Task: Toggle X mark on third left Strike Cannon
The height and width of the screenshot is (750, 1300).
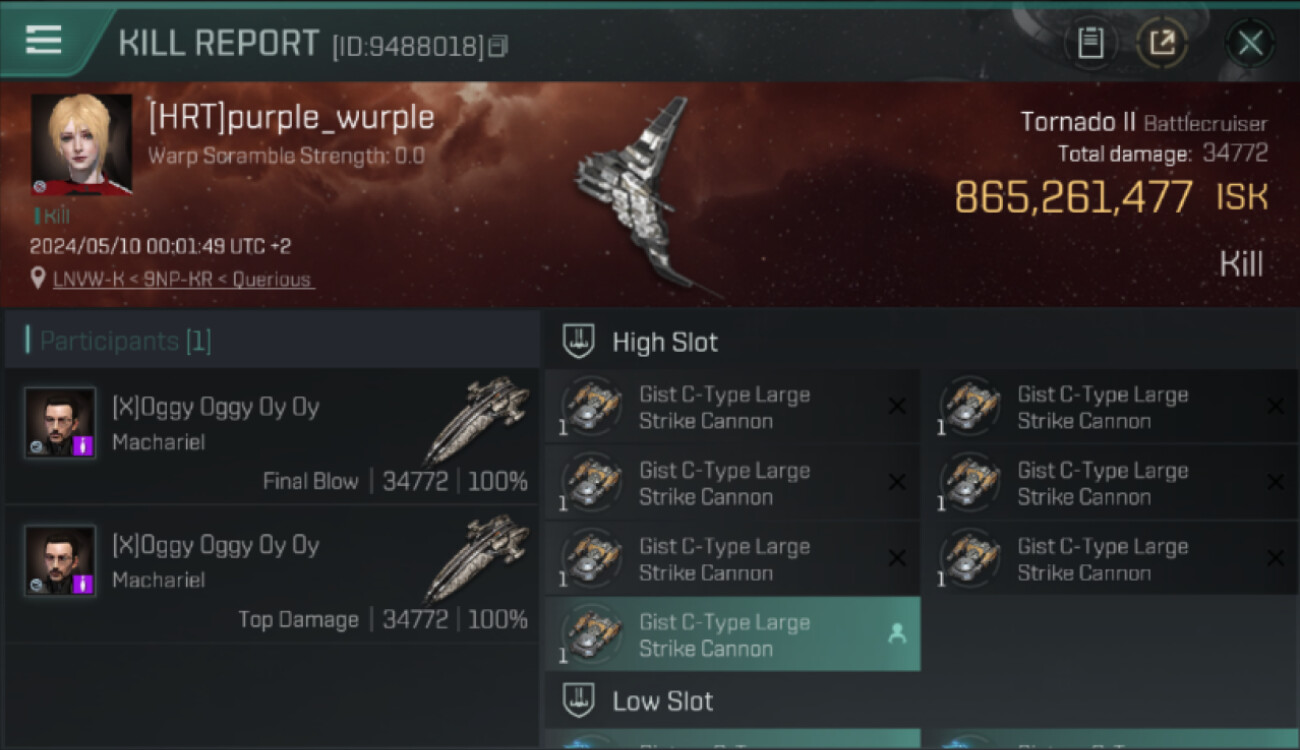Action: [897, 558]
